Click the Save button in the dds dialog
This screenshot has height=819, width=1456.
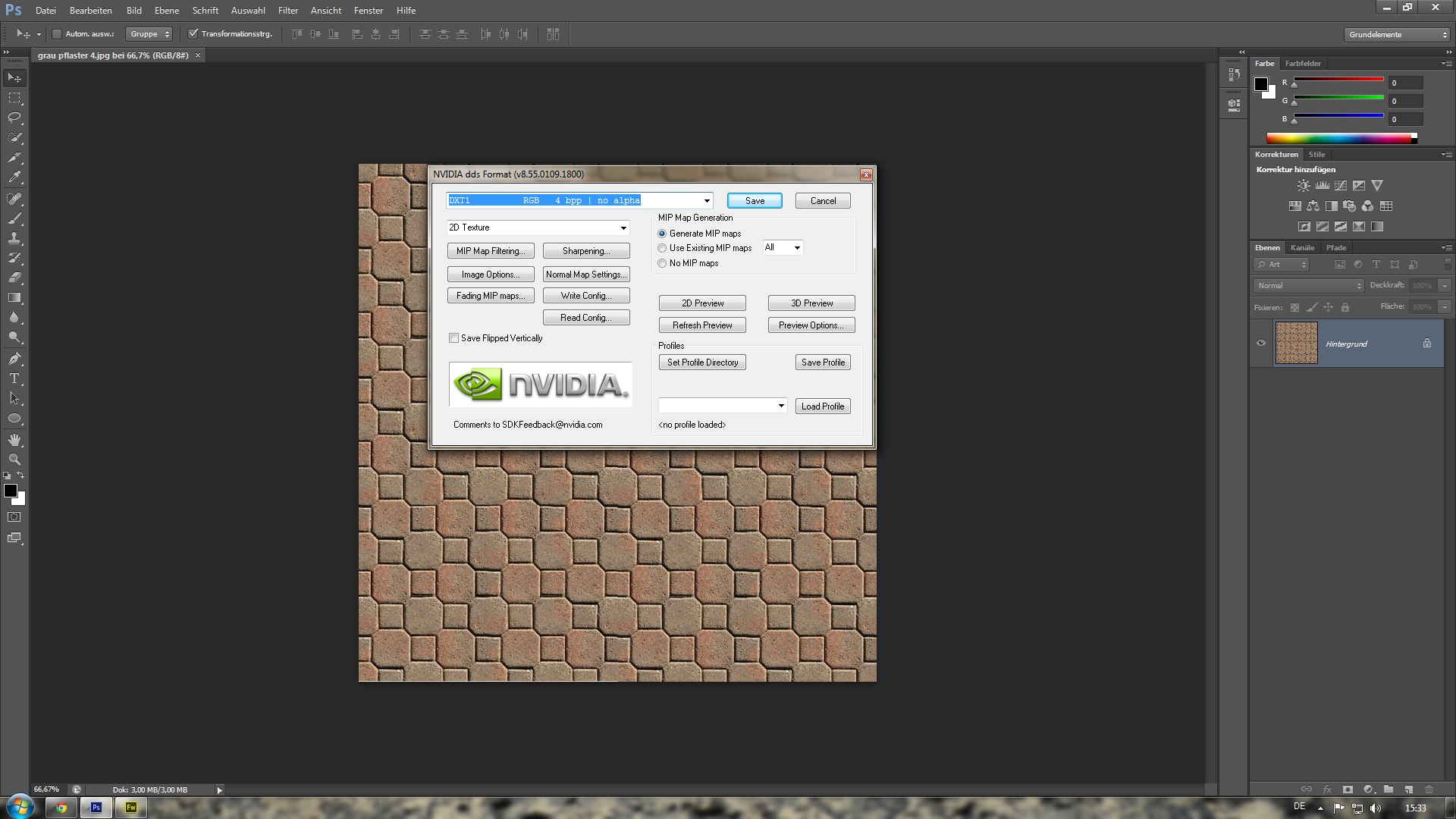point(754,201)
